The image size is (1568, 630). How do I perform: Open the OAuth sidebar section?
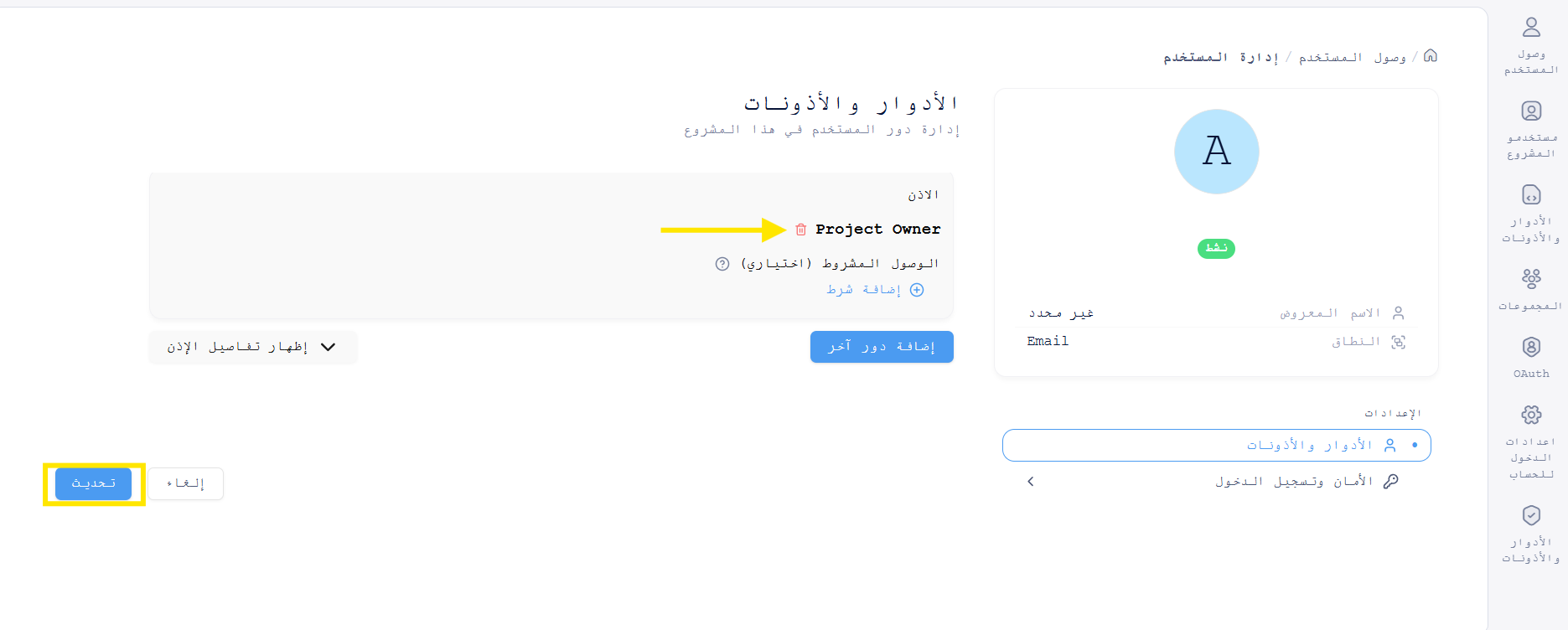coord(1531,357)
